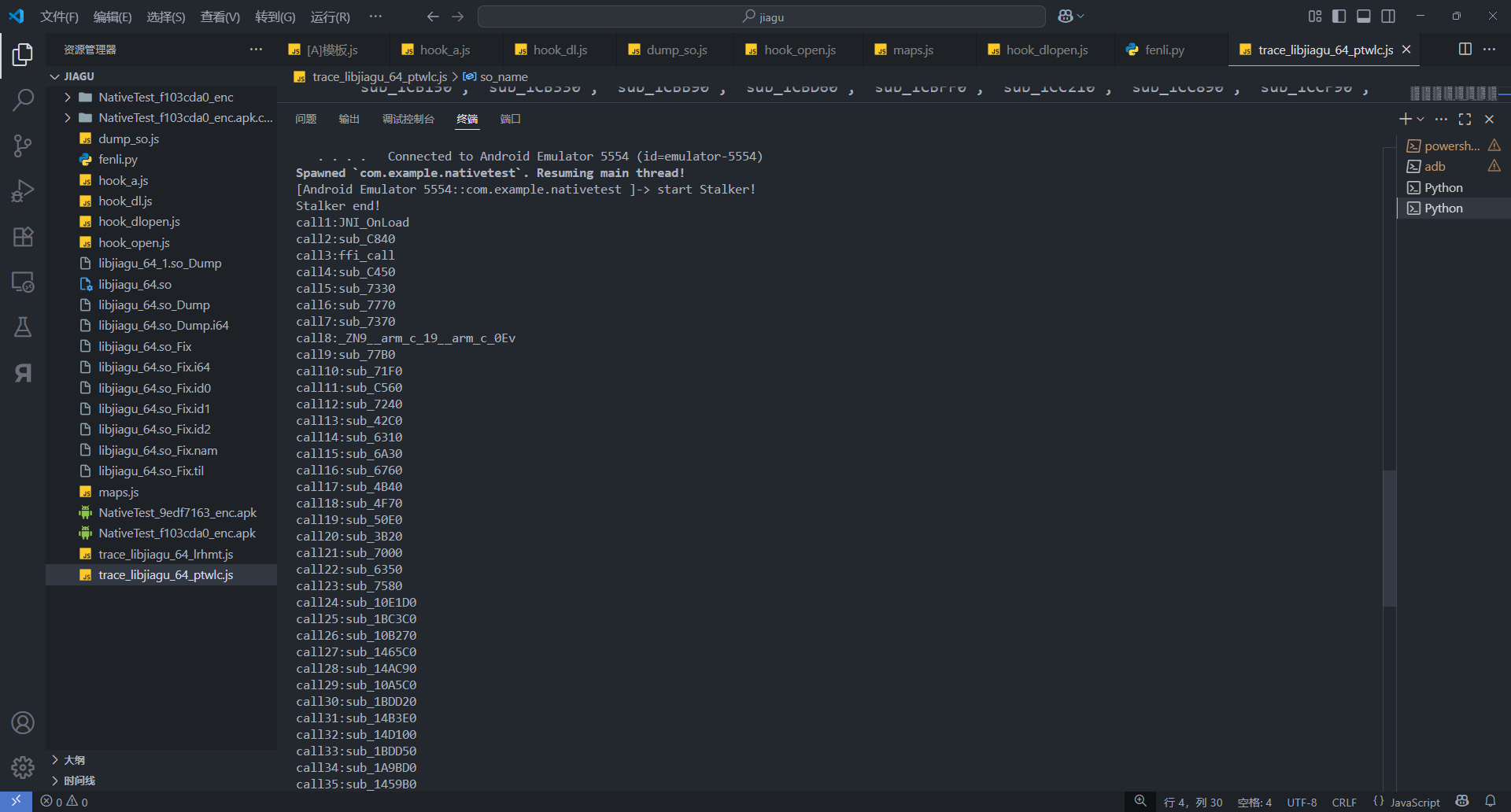Open the Testing flask view
The image size is (1511, 812).
click(x=23, y=327)
